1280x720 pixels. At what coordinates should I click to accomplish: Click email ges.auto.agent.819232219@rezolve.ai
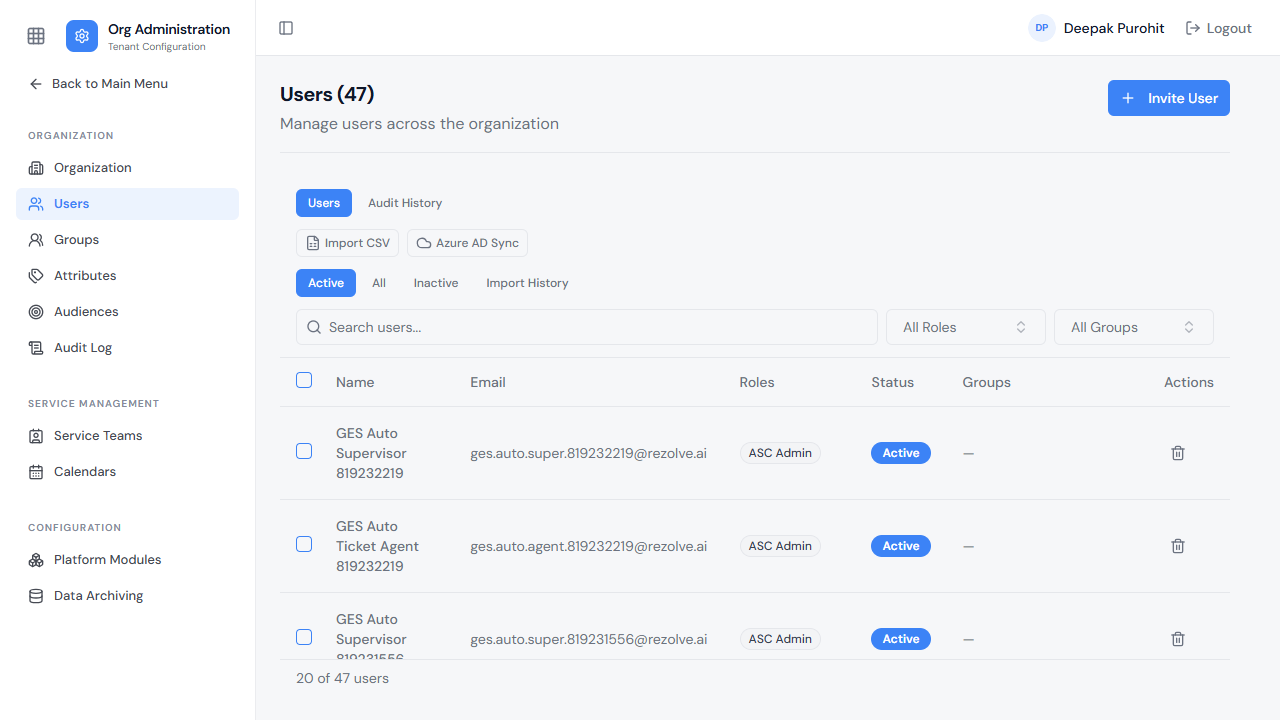(589, 546)
